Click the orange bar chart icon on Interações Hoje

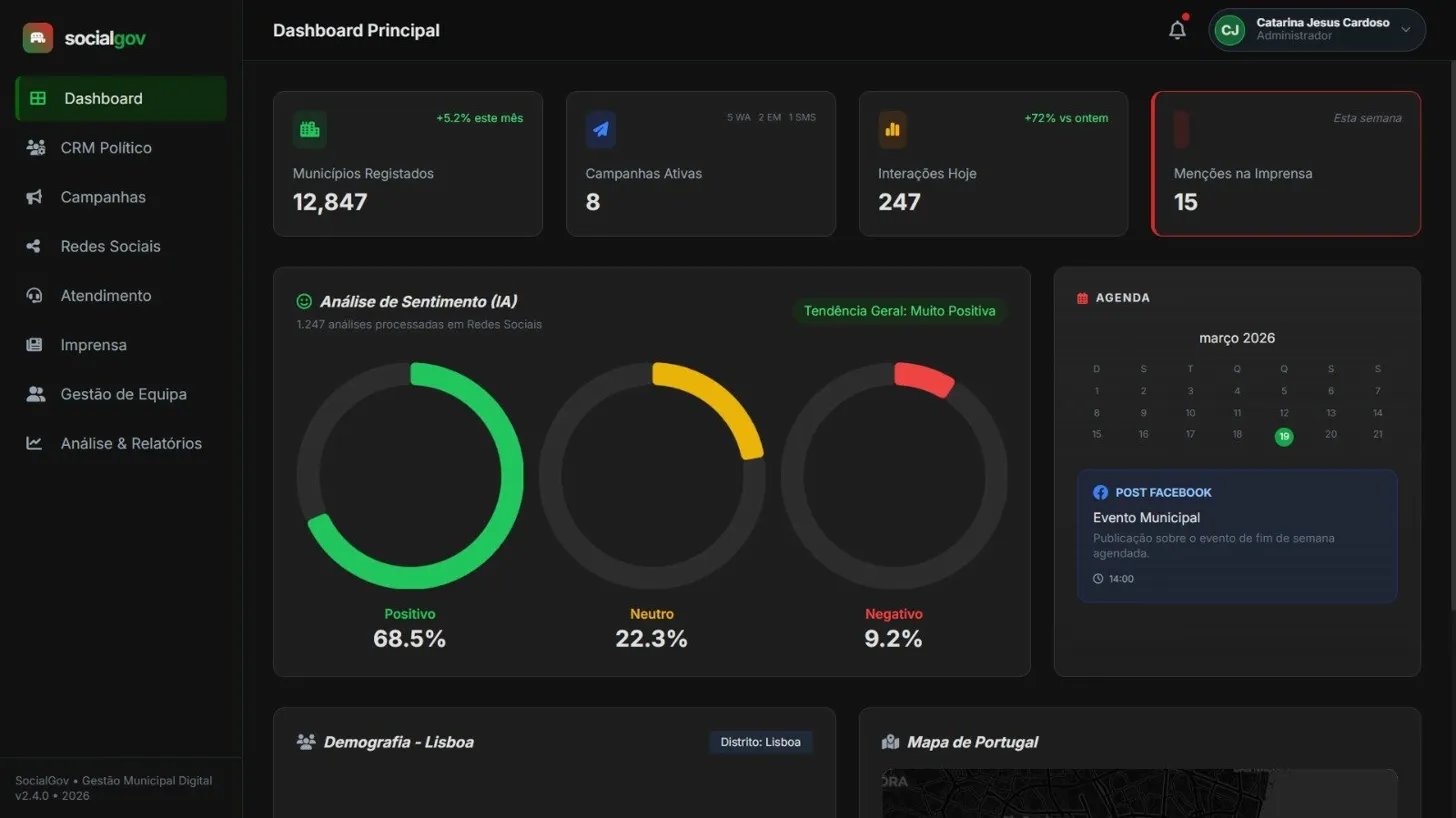coord(892,129)
